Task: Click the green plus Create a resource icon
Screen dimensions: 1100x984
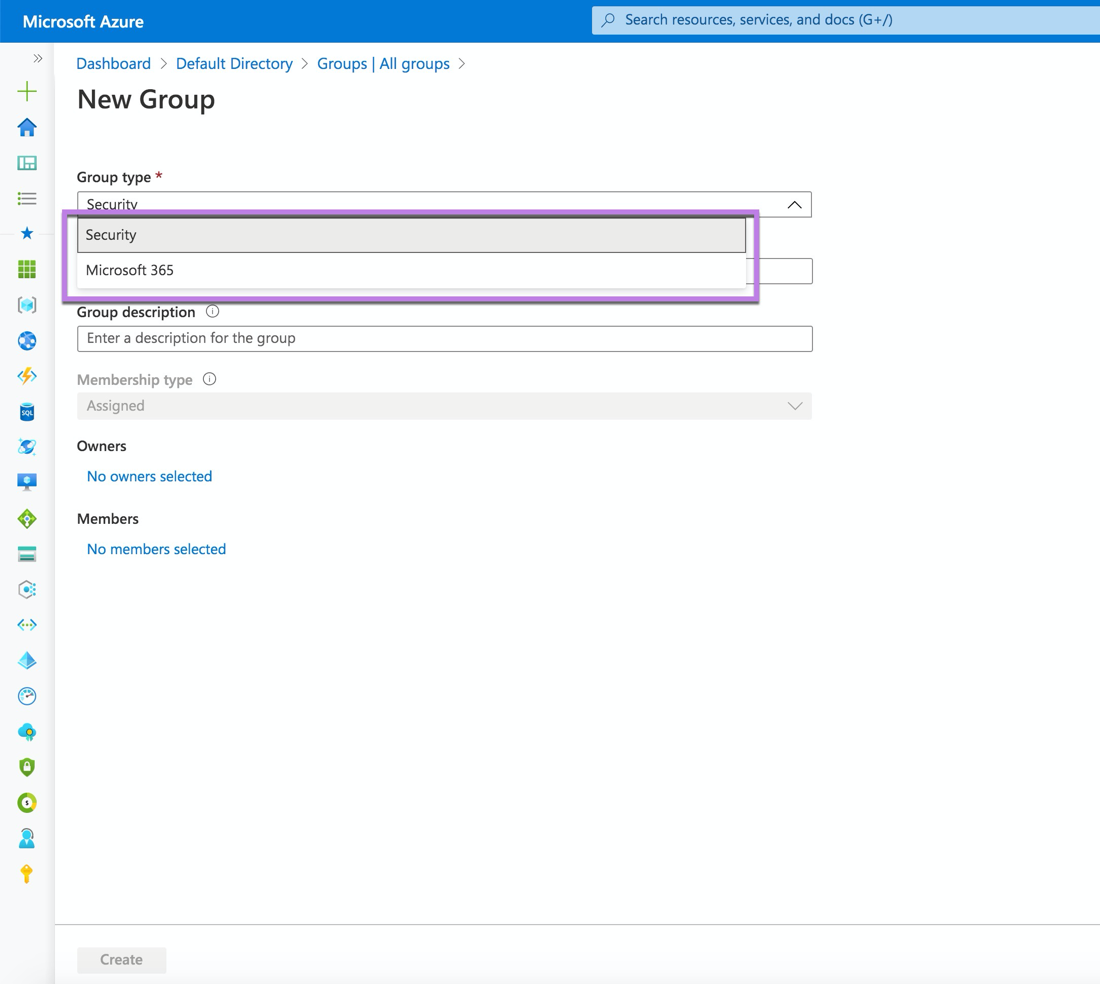Action: [27, 91]
